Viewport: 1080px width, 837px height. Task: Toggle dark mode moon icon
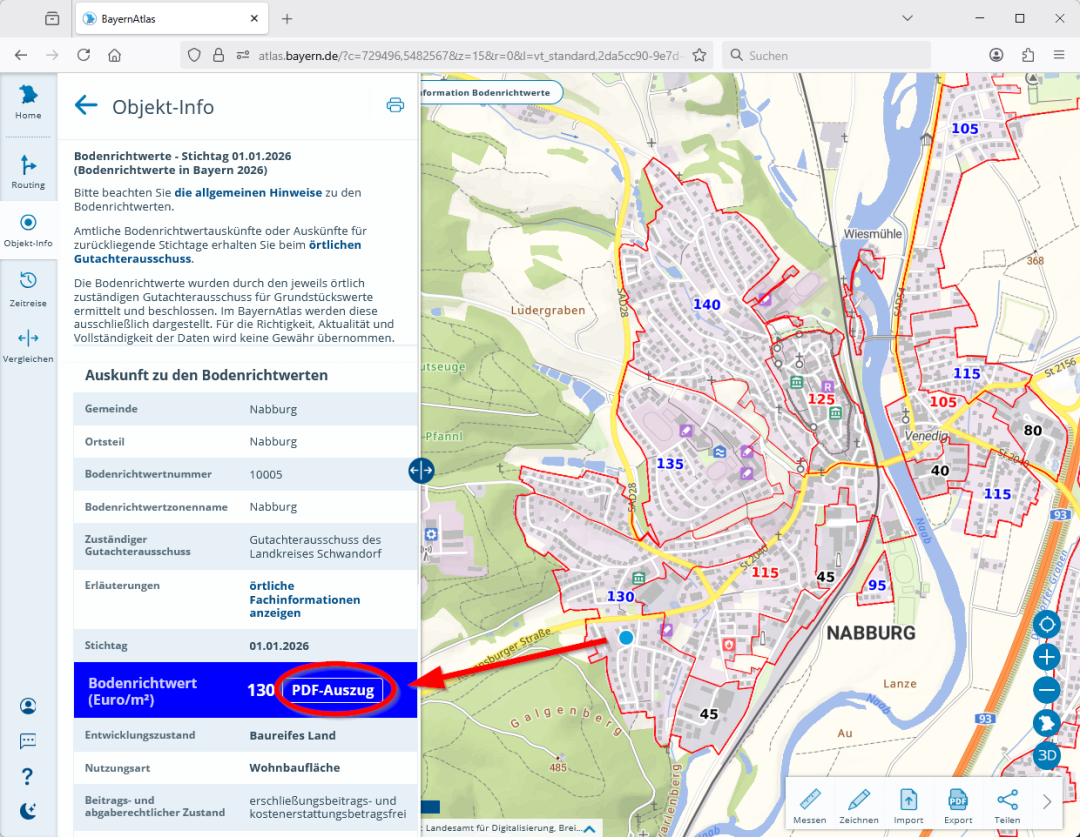tap(28, 811)
